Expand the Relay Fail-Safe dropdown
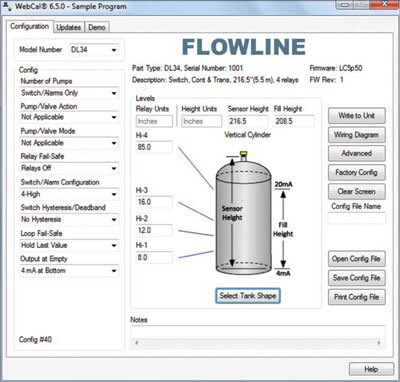 pyautogui.click(x=69, y=168)
